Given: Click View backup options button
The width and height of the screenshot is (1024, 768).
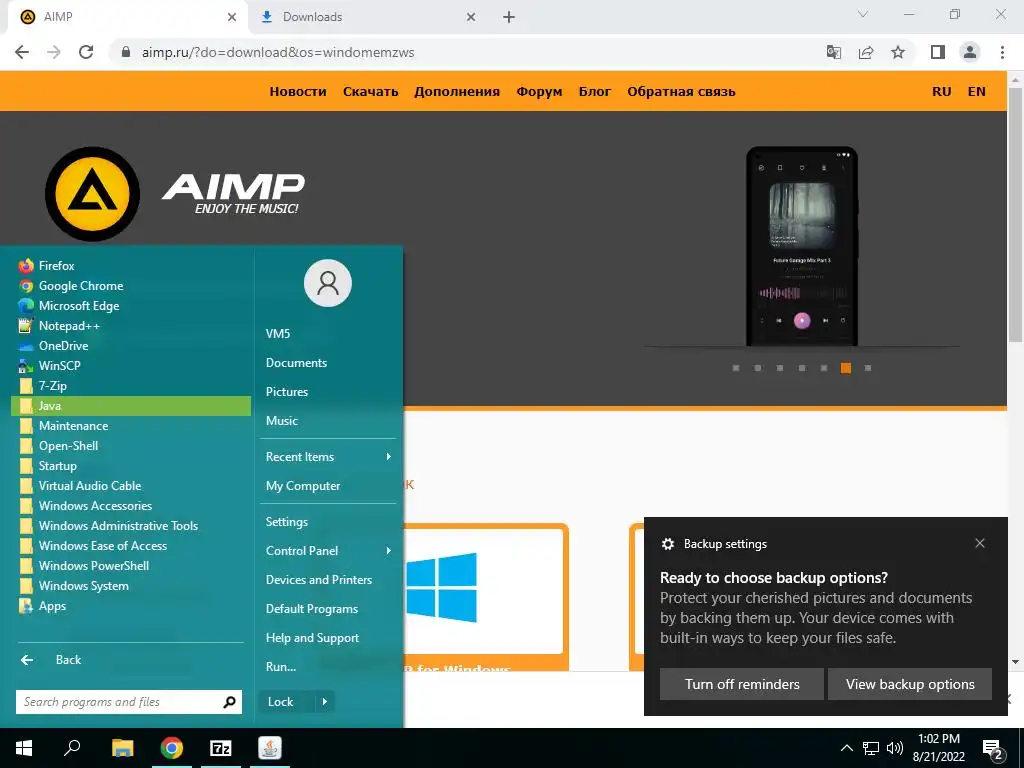Looking at the screenshot, I should (910, 684).
